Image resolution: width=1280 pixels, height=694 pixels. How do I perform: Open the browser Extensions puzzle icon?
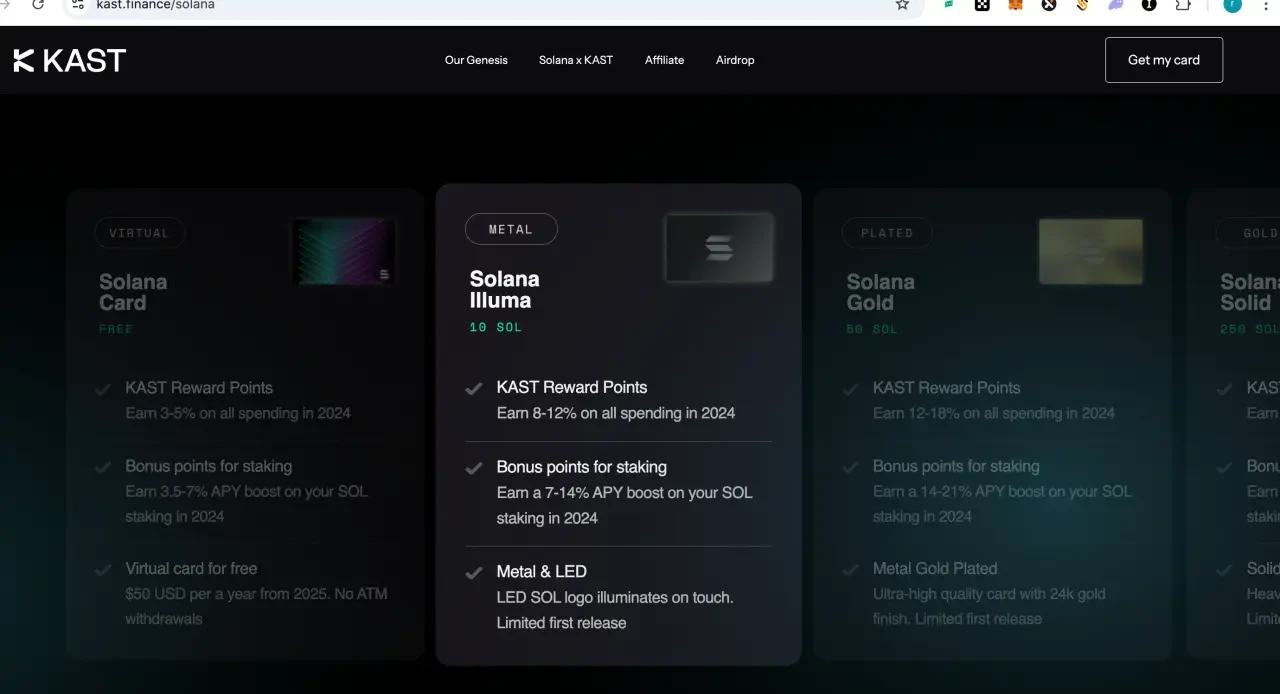(1183, 5)
